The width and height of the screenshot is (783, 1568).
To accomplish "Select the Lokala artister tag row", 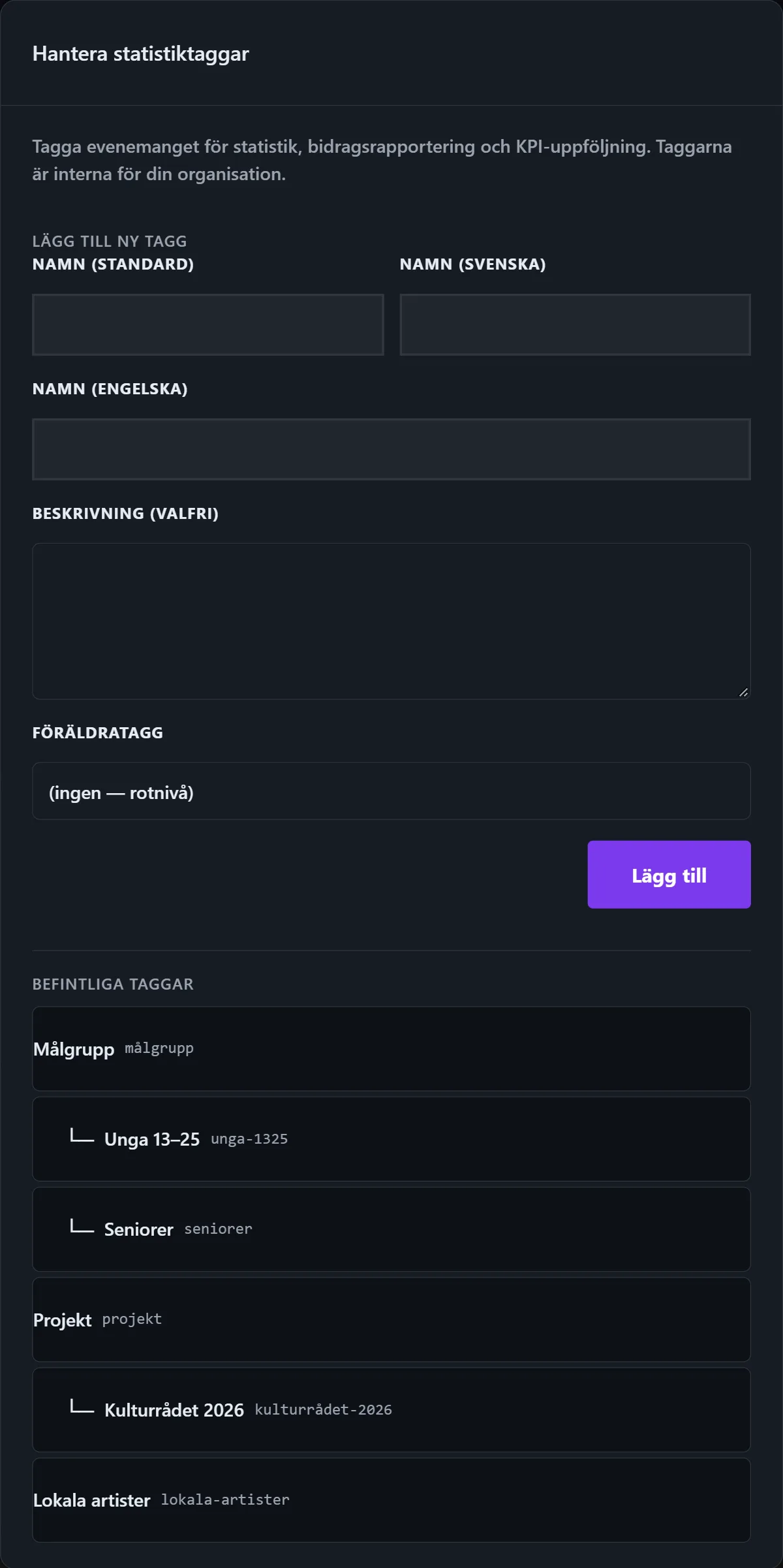I will [x=391, y=1500].
